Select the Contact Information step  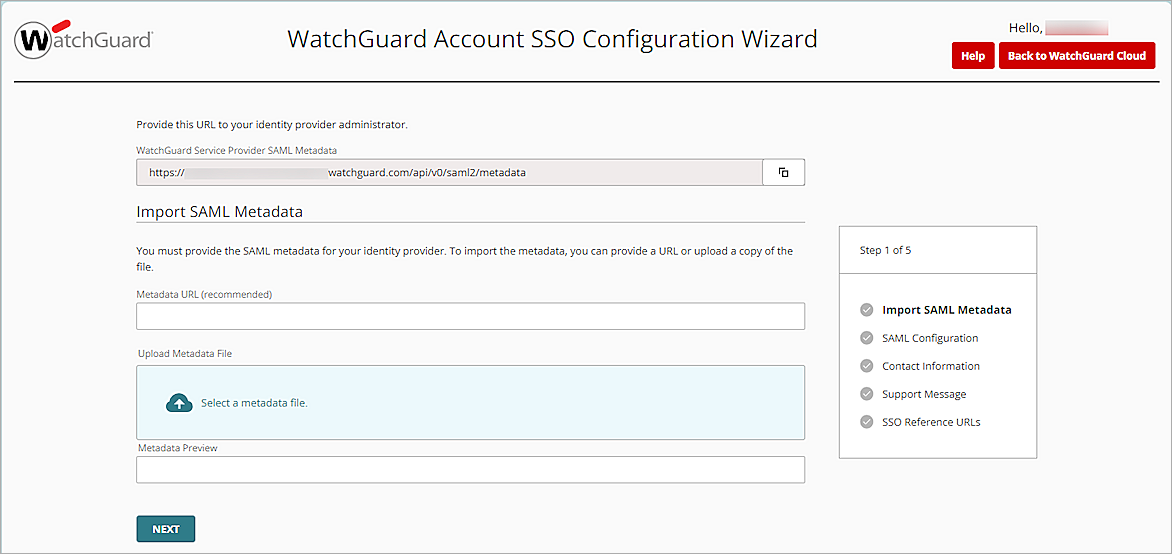click(931, 366)
